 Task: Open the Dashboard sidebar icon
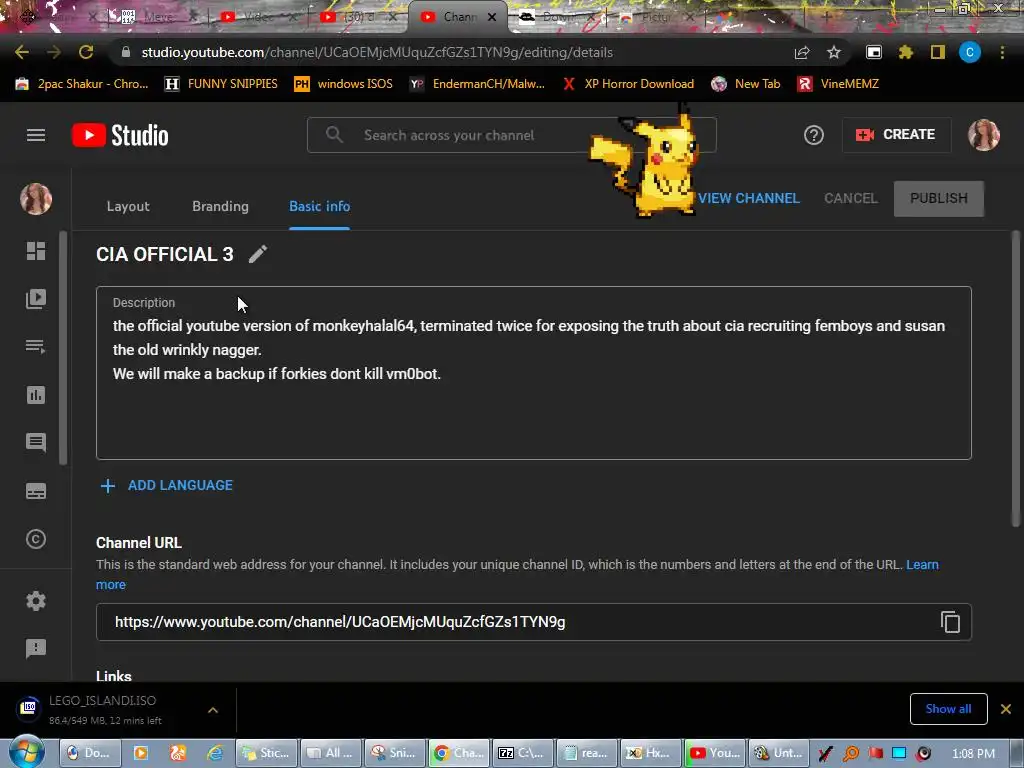(36, 251)
